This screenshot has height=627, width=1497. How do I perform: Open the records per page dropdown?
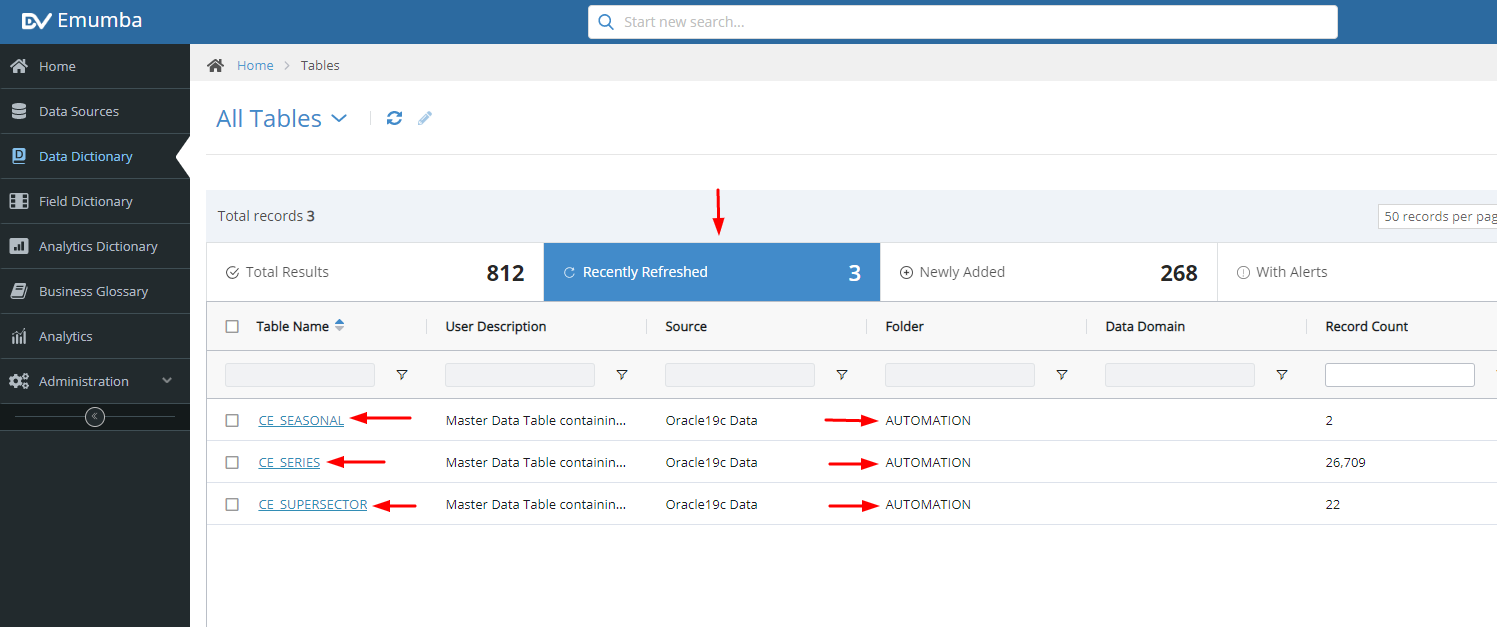click(1437, 216)
